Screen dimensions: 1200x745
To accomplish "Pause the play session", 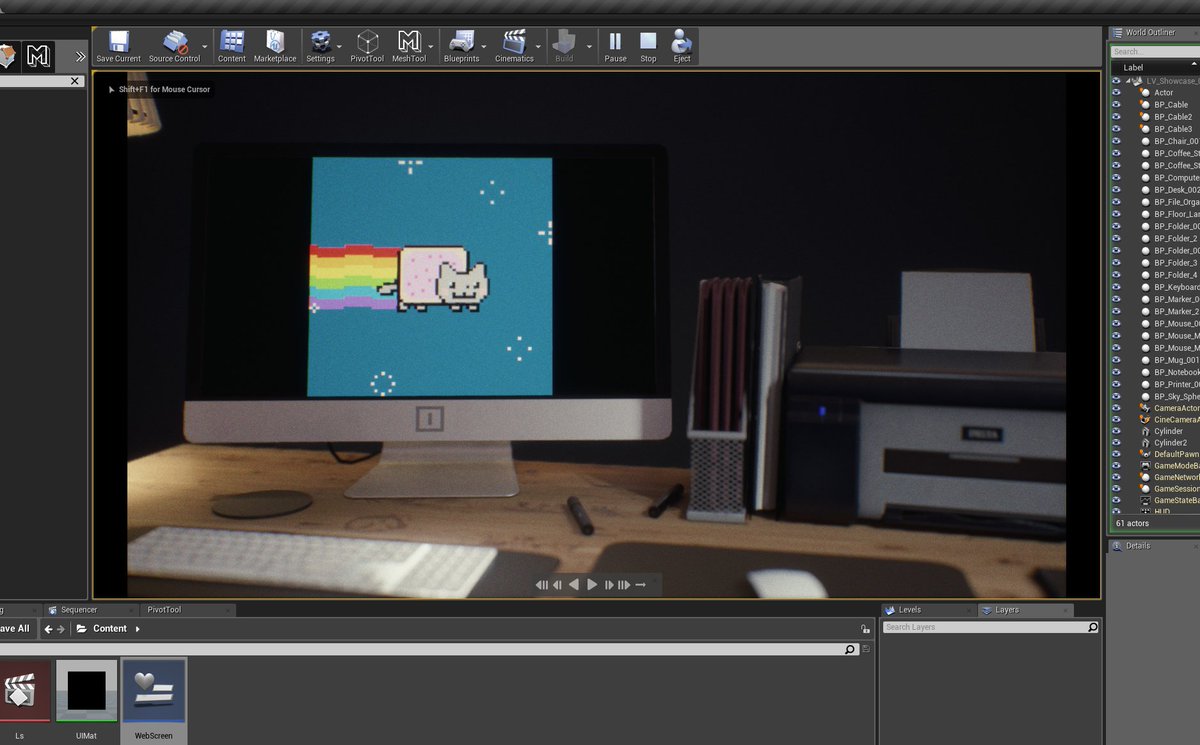I will pyautogui.click(x=615, y=46).
